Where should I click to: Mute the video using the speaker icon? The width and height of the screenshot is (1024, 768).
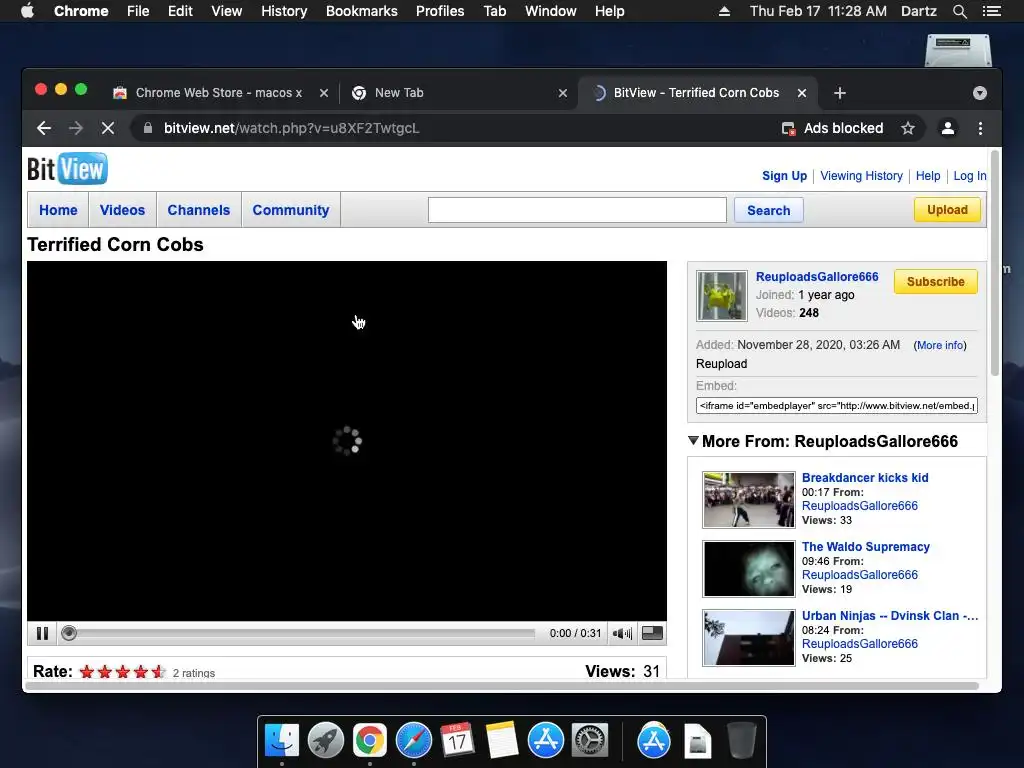pos(622,633)
